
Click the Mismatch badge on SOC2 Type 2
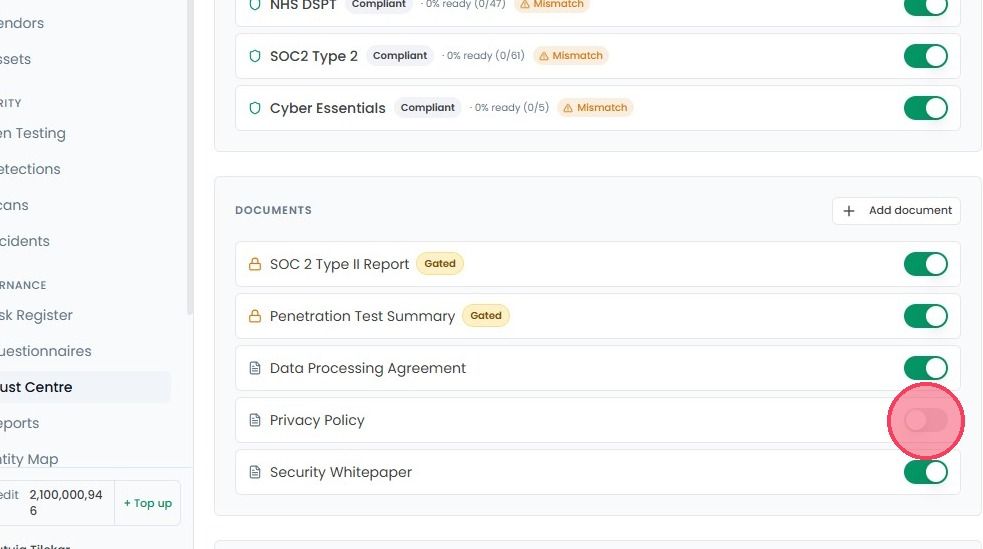tap(570, 56)
